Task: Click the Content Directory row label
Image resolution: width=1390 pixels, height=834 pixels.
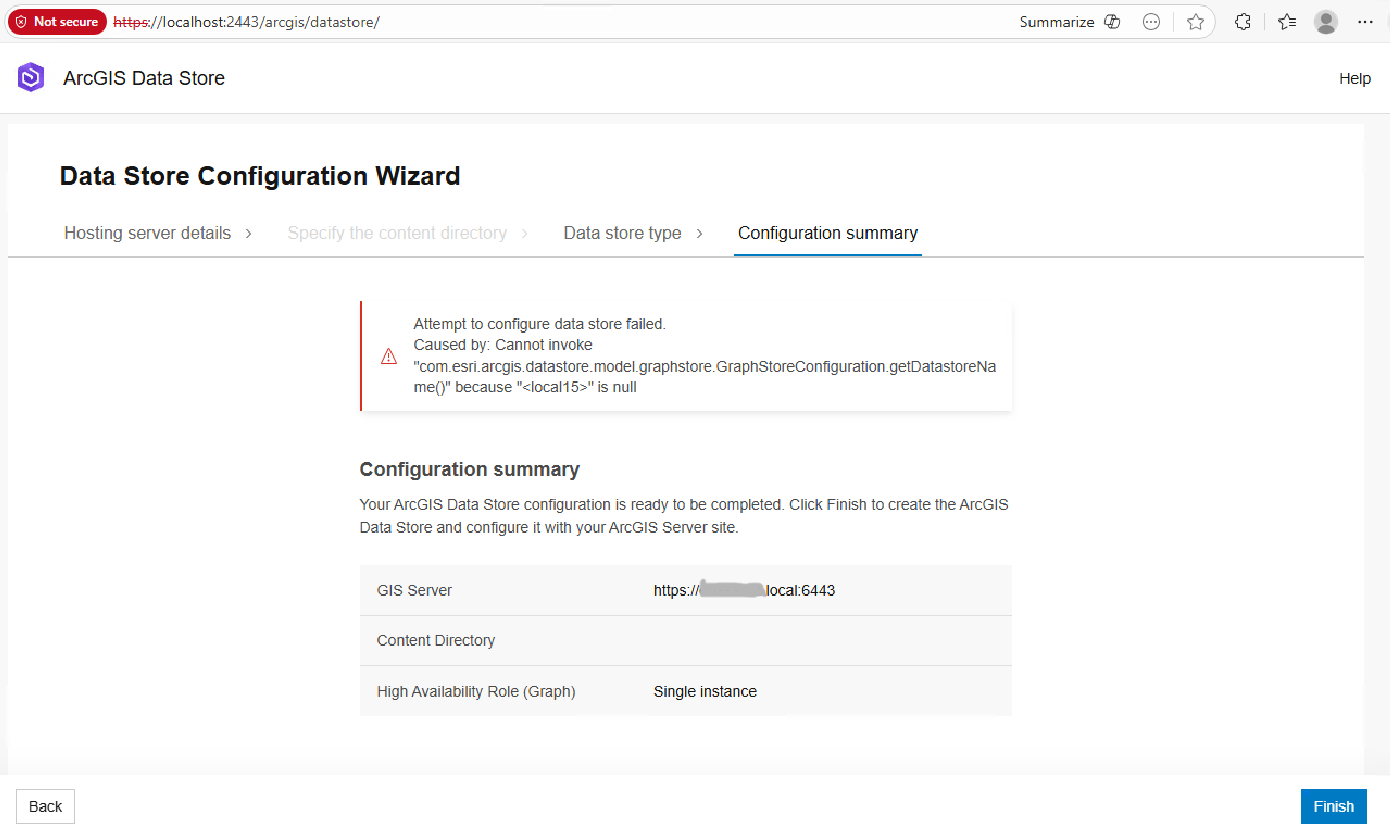Action: pos(436,640)
